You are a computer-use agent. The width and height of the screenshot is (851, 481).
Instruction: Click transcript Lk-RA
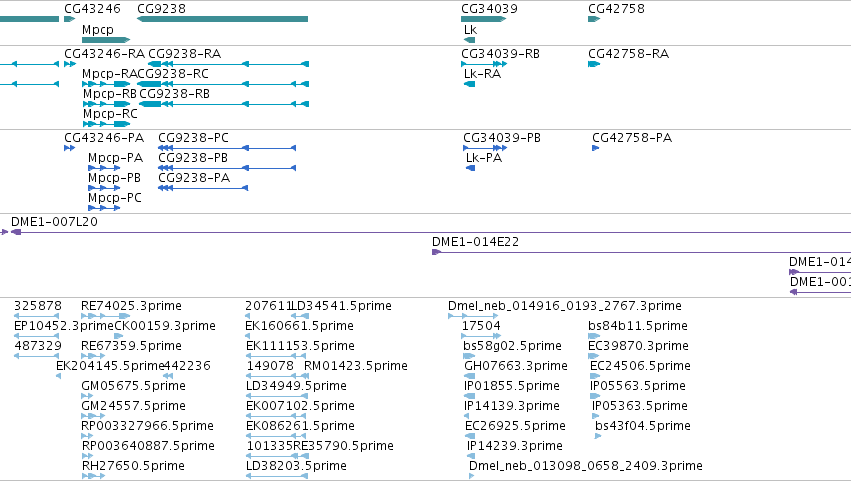tap(482, 74)
